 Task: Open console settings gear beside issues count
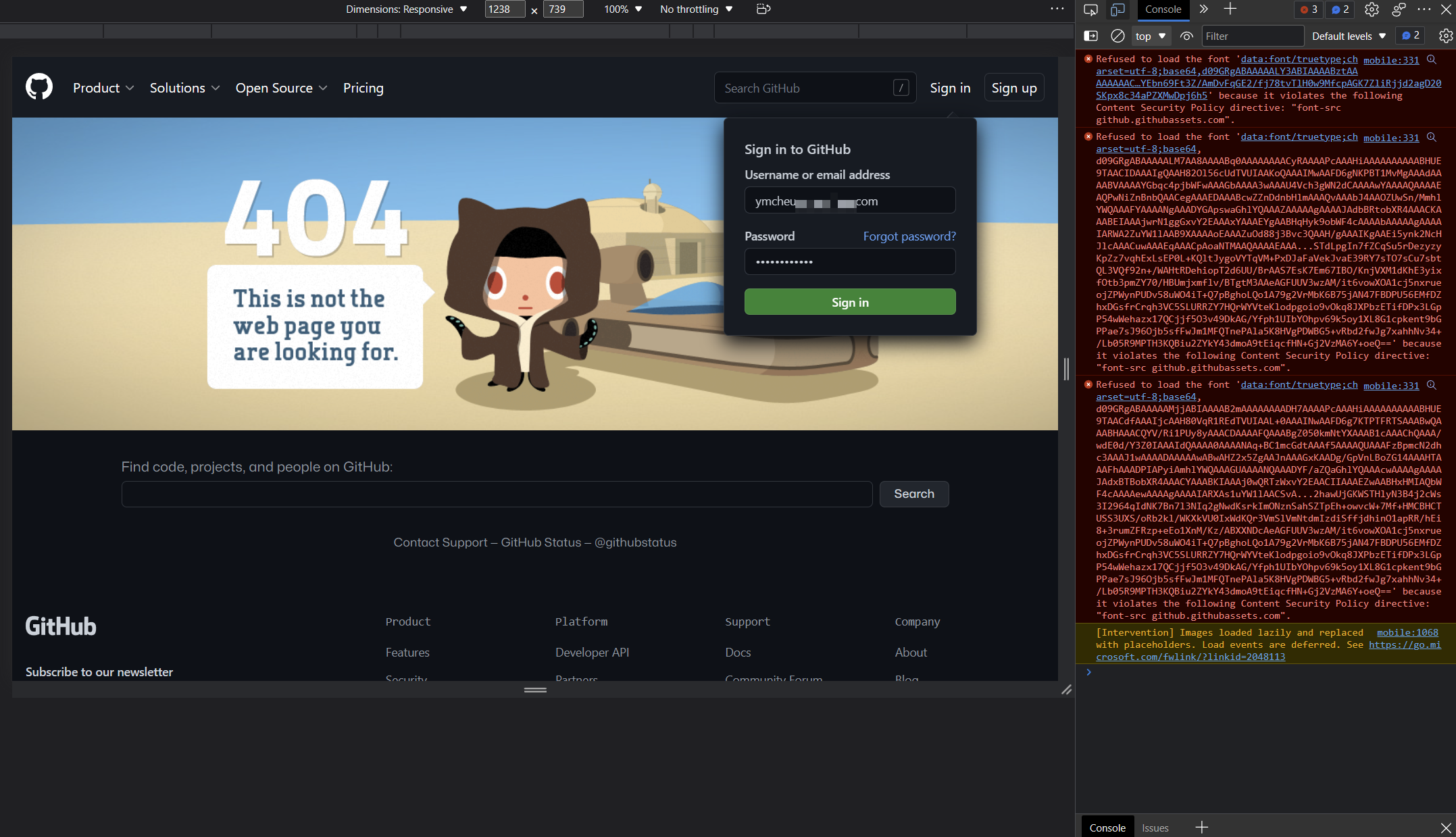(1445, 36)
